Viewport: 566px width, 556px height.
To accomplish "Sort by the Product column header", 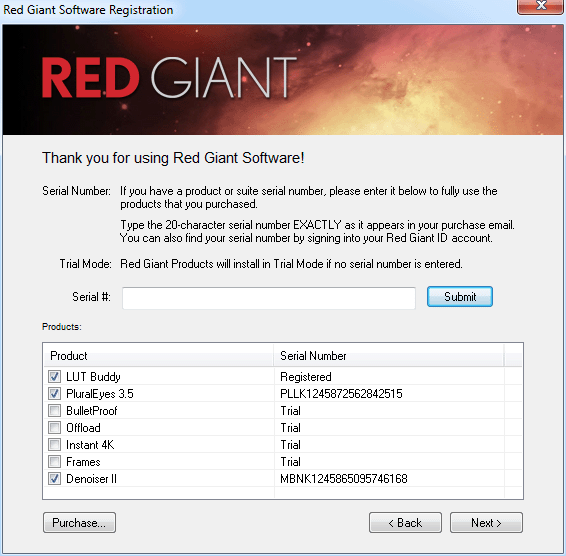I will [x=158, y=356].
